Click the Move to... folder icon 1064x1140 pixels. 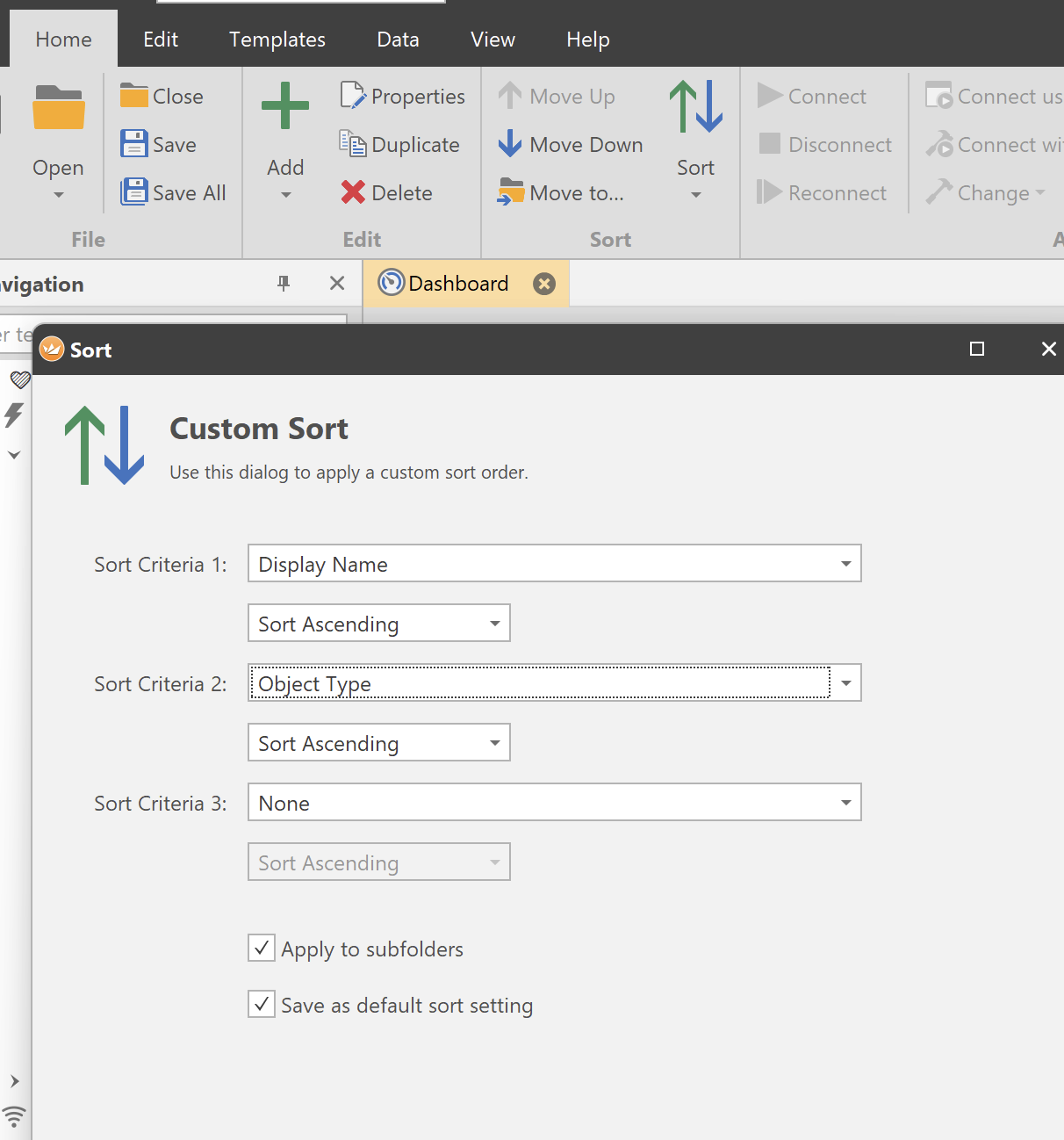pyautogui.click(x=510, y=192)
